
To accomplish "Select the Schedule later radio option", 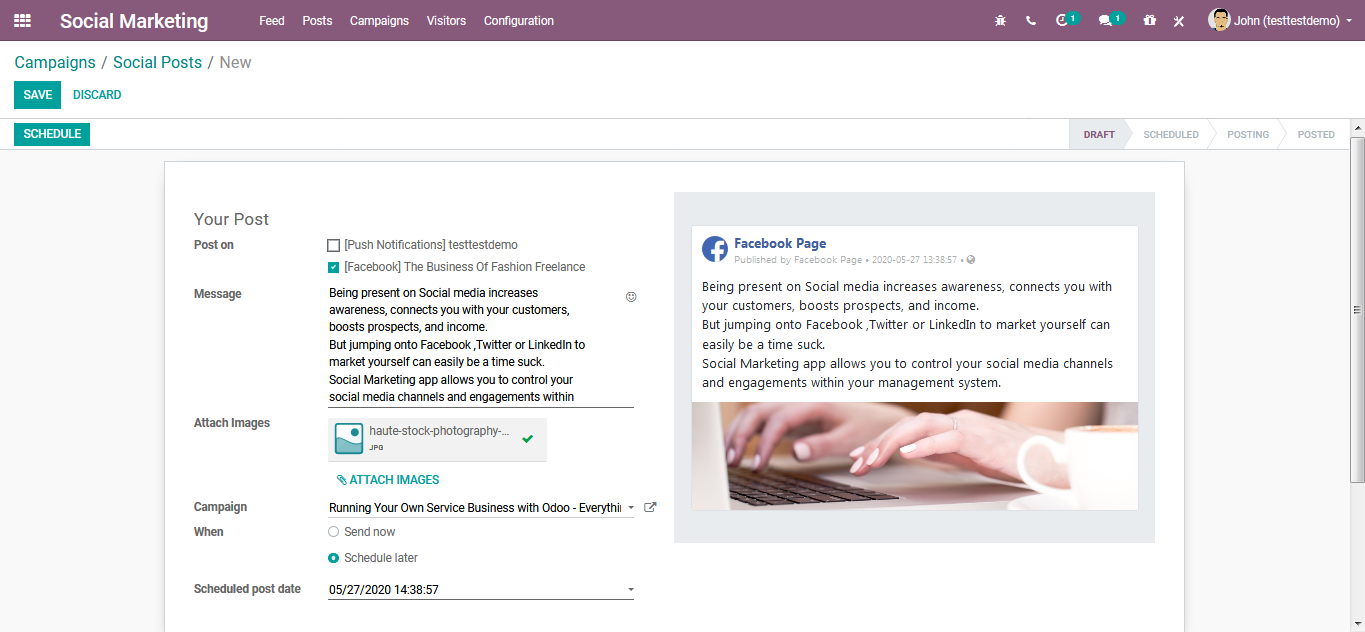I will 334,558.
